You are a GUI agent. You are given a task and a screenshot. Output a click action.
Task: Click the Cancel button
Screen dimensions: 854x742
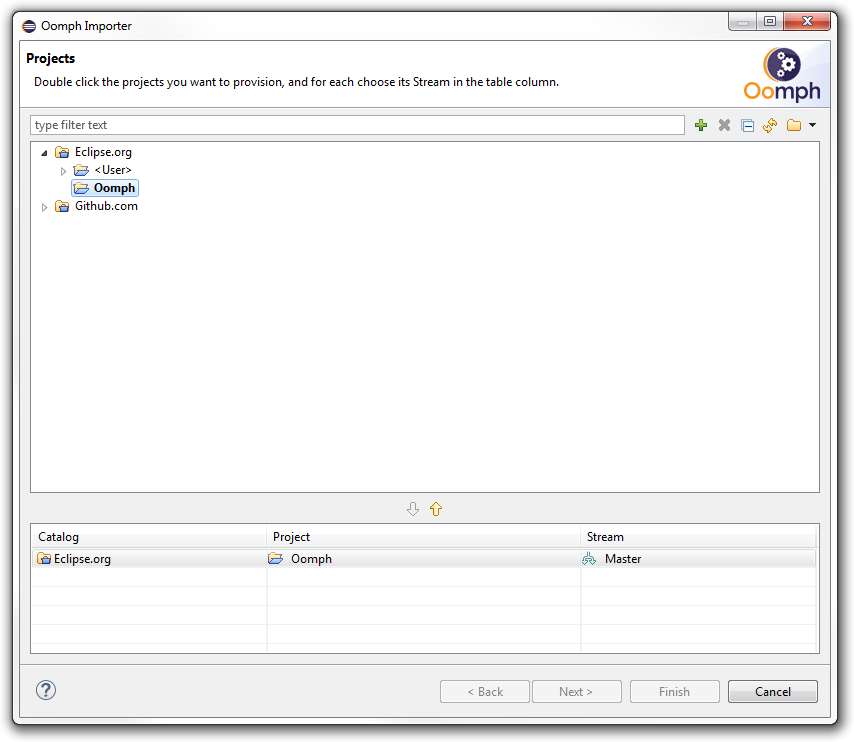pyautogui.click(x=772, y=691)
